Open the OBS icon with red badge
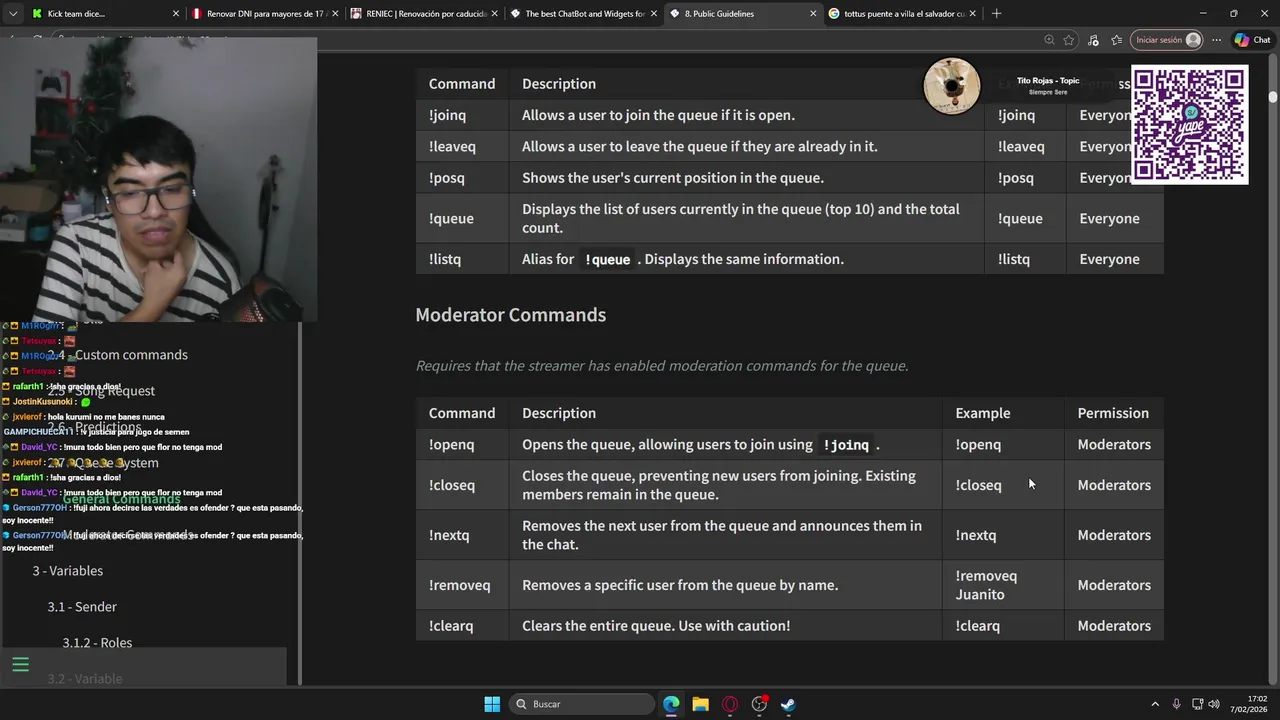The width and height of the screenshot is (1280, 720). pos(759,704)
